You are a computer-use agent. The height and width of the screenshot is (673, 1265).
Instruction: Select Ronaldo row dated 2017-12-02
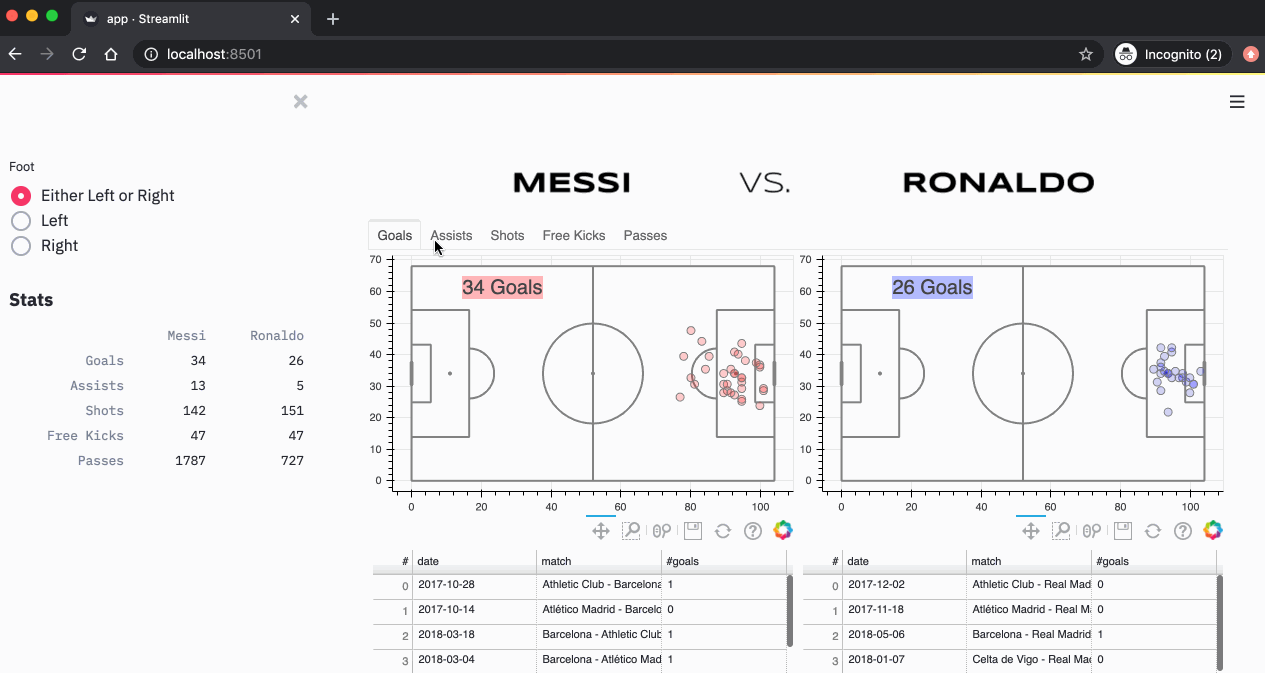coord(1009,585)
